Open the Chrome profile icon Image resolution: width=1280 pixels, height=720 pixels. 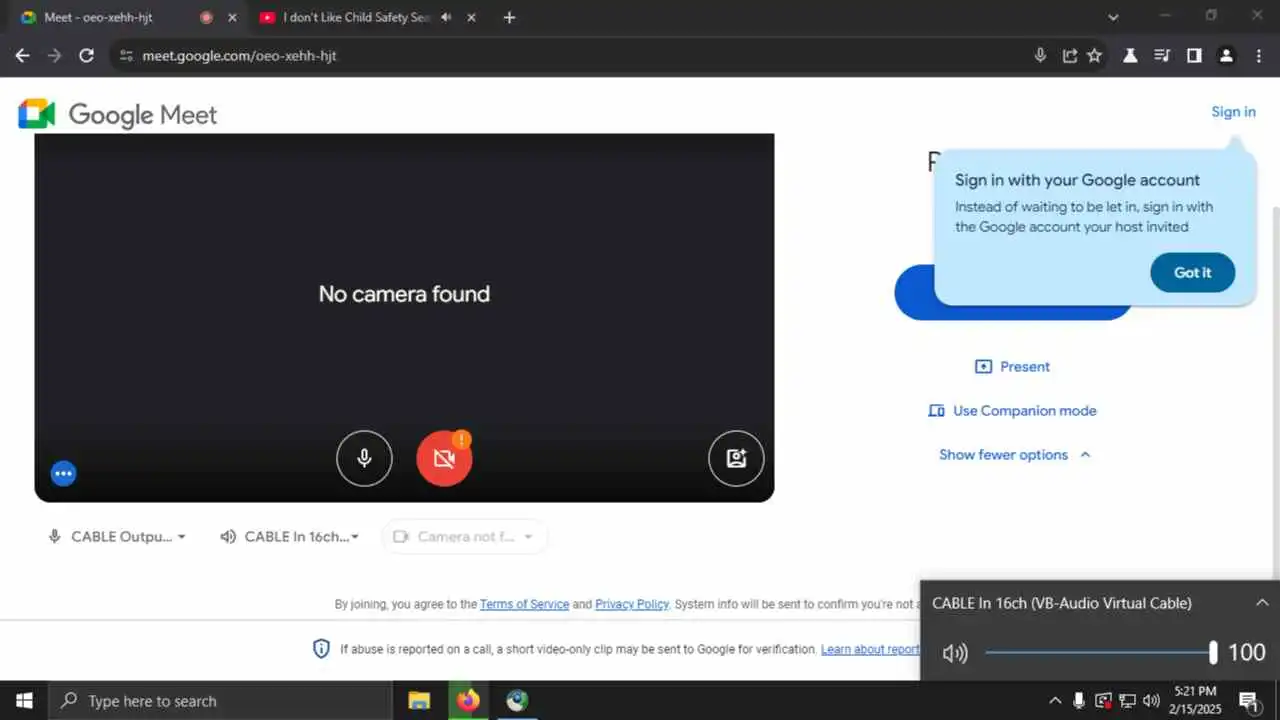point(1226,56)
